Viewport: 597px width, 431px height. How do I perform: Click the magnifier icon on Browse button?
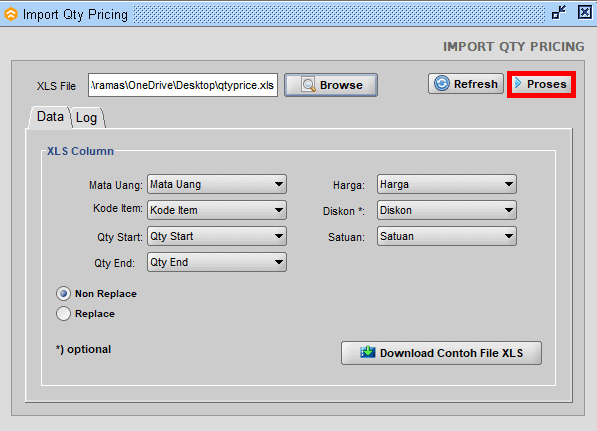[x=309, y=85]
